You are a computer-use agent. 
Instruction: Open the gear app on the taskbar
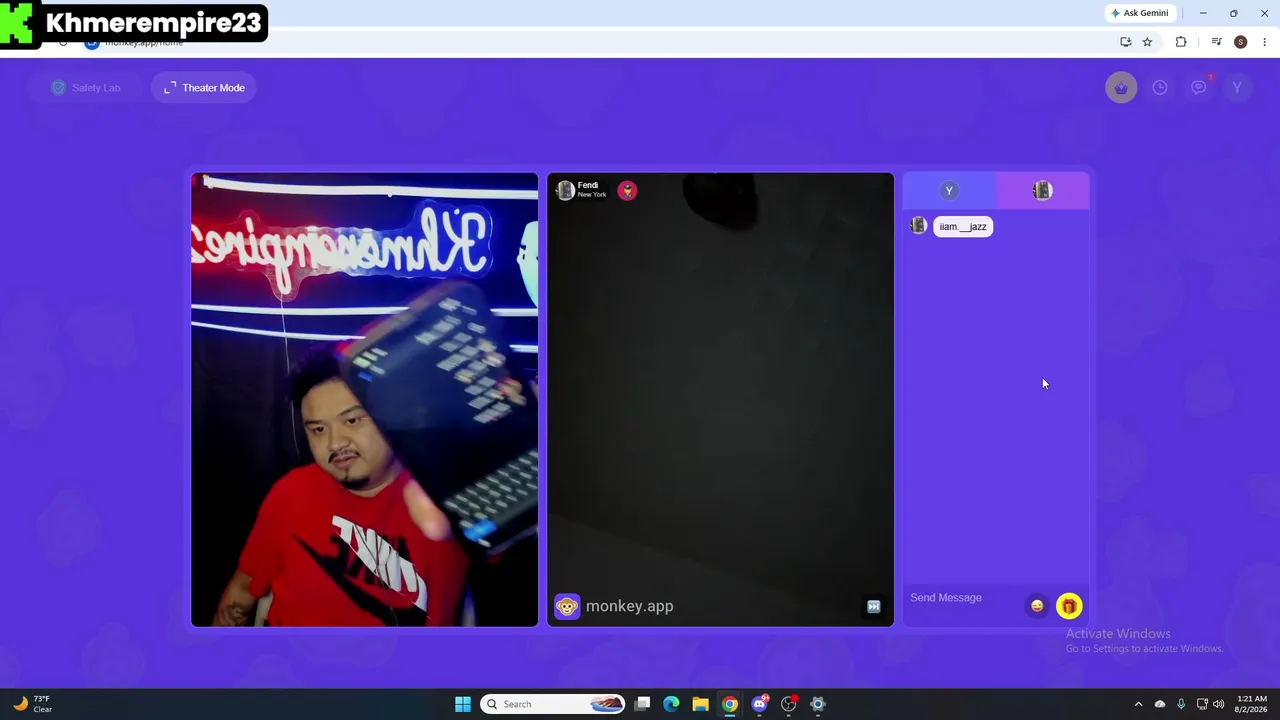818,704
